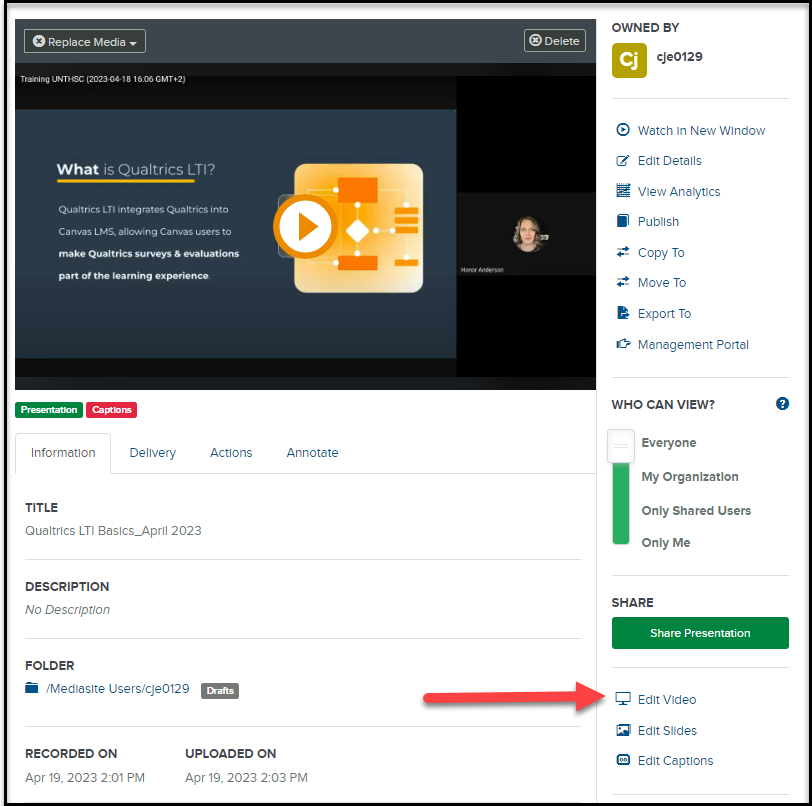Click owner name cje0129
The height and width of the screenshot is (806, 812).
click(x=679, y=56)
